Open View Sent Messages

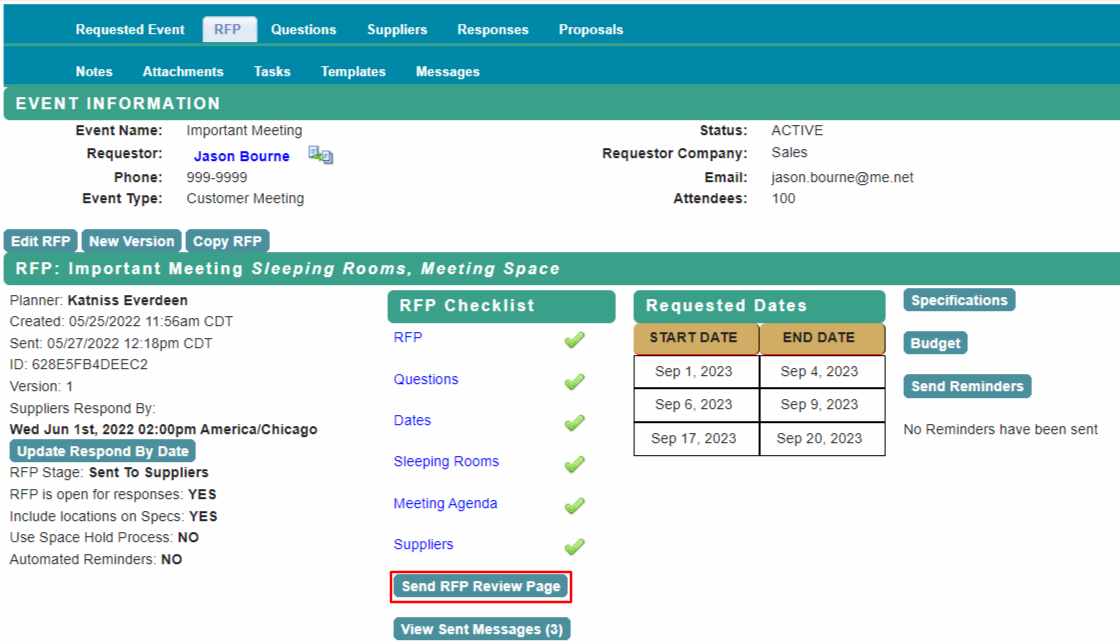(x=481, y=628)
